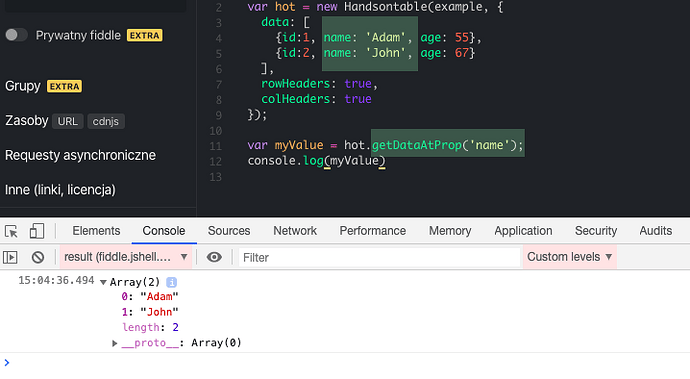
Task: Click the 1: "John" array entry
Action: pos(150,312)
